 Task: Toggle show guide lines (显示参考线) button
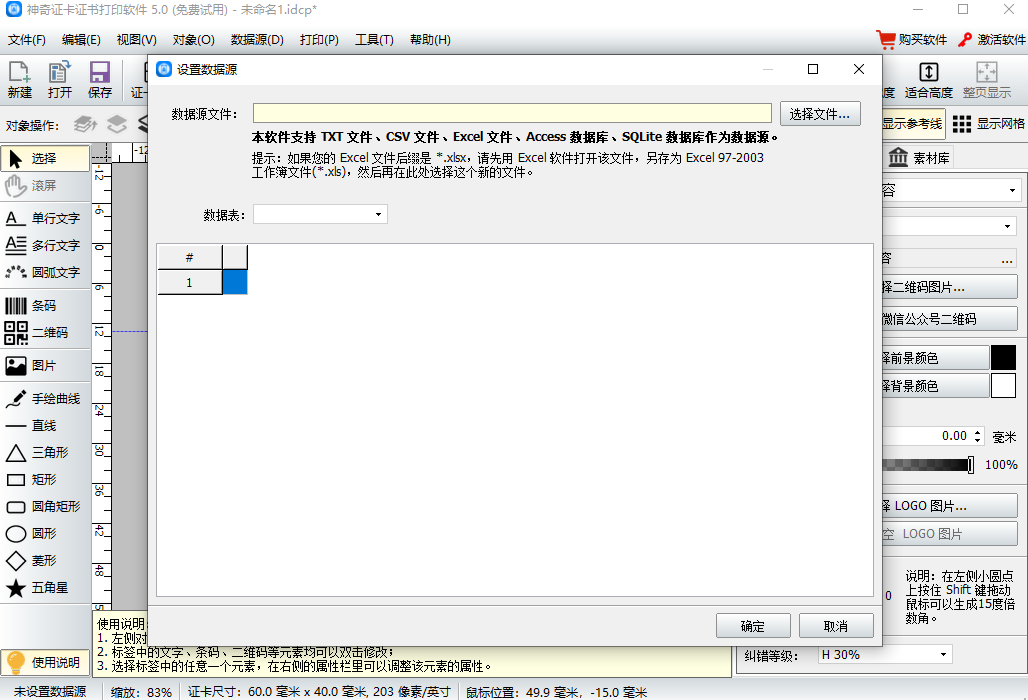click(x=912, y=124)
